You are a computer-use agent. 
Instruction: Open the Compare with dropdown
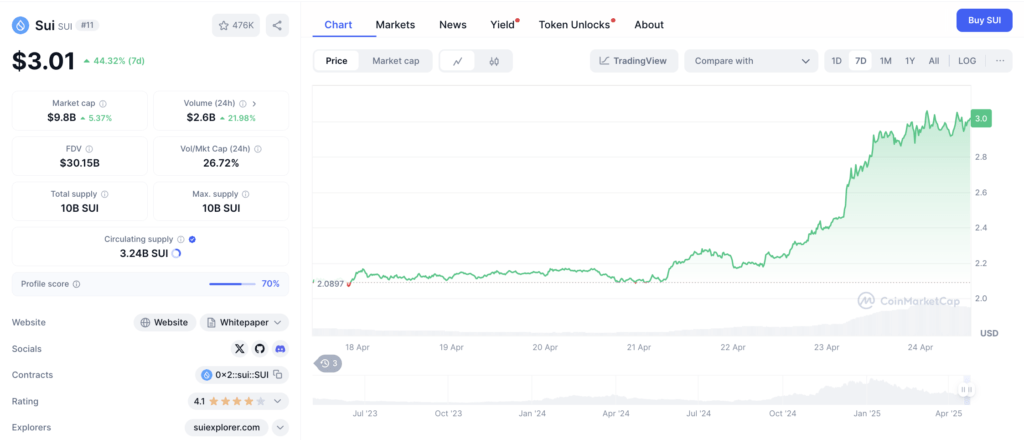[751, 61]
